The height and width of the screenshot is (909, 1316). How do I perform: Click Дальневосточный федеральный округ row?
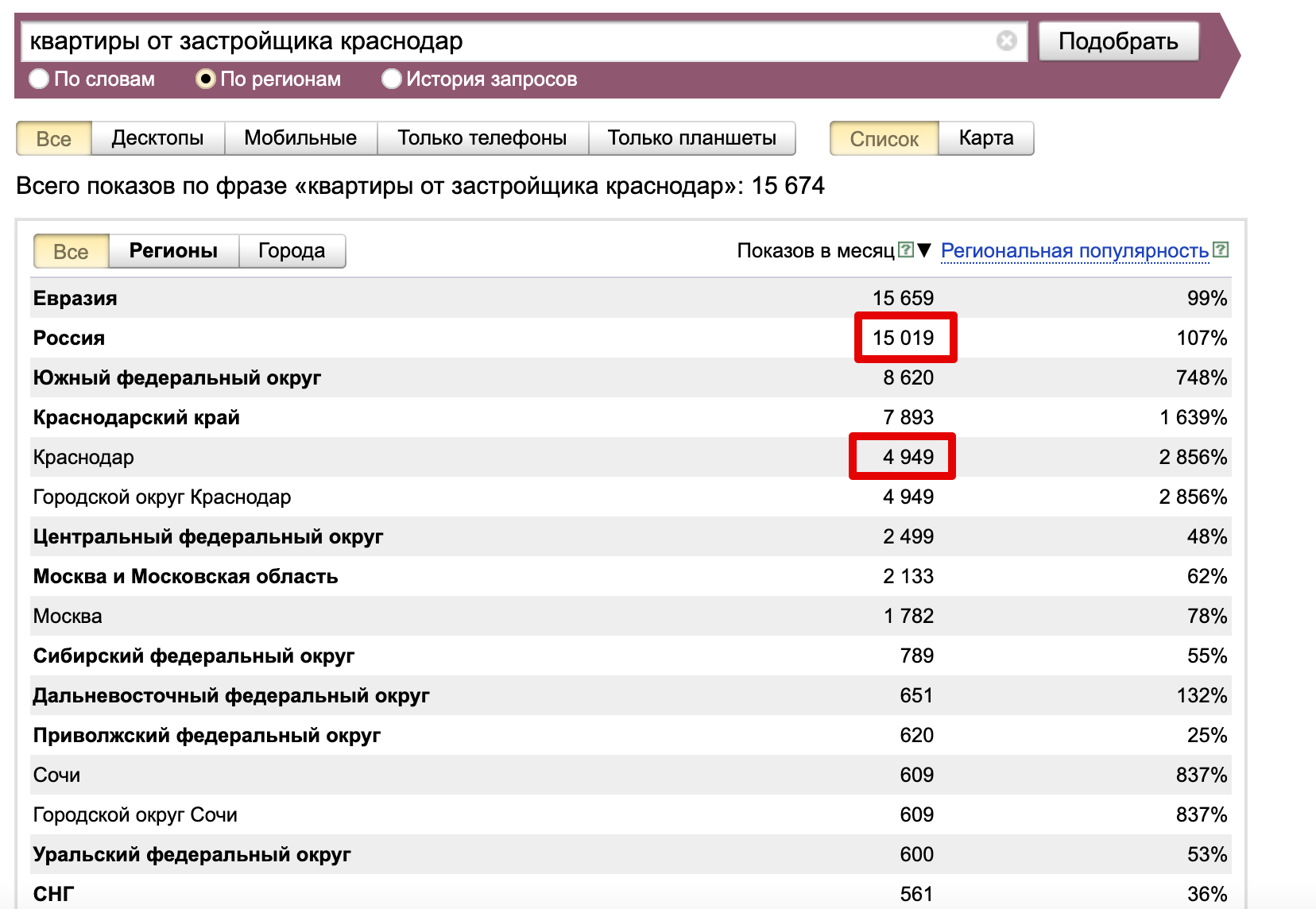point(631,695)
